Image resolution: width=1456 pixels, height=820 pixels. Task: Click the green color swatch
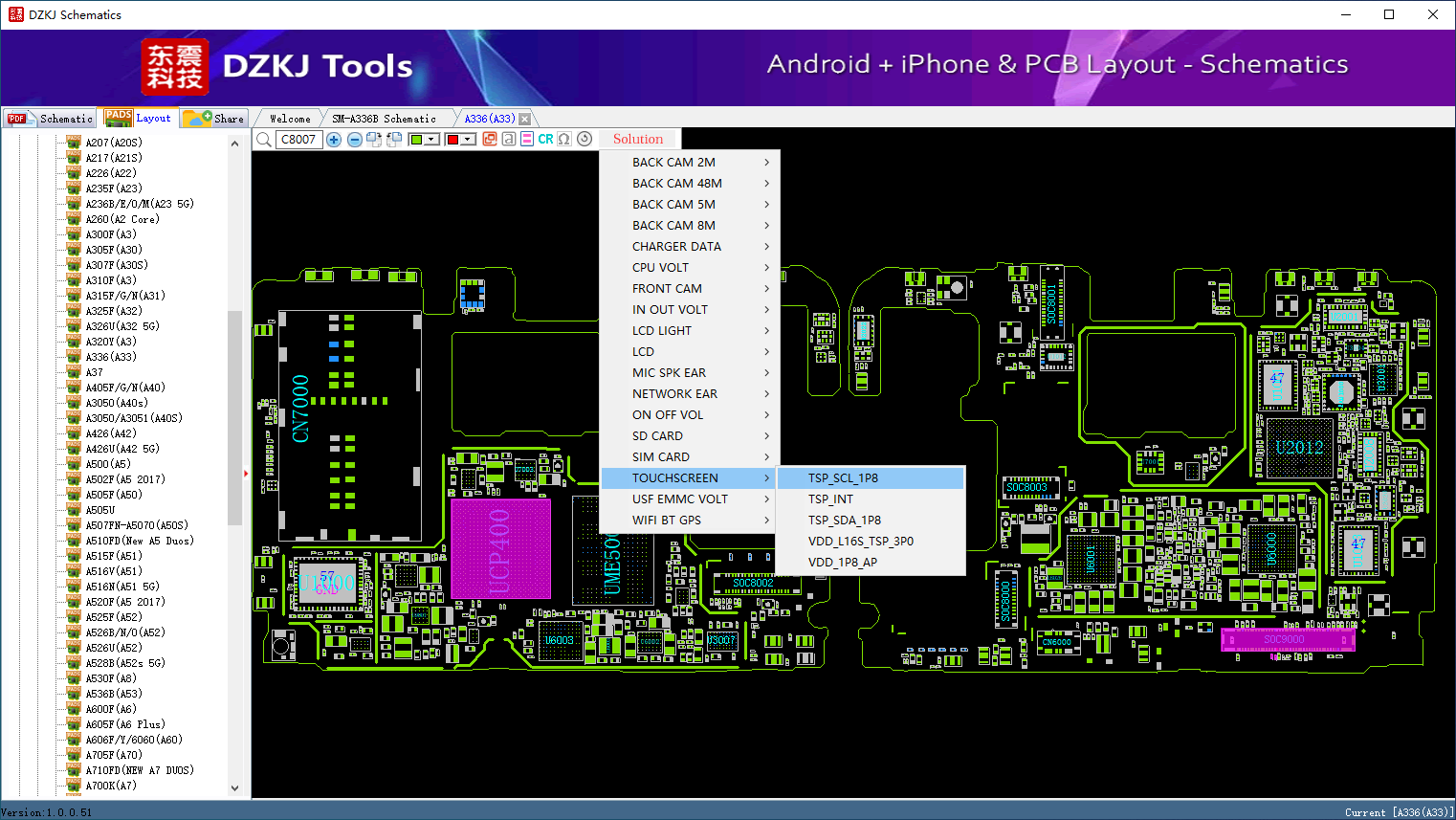(x=416, y=140)
